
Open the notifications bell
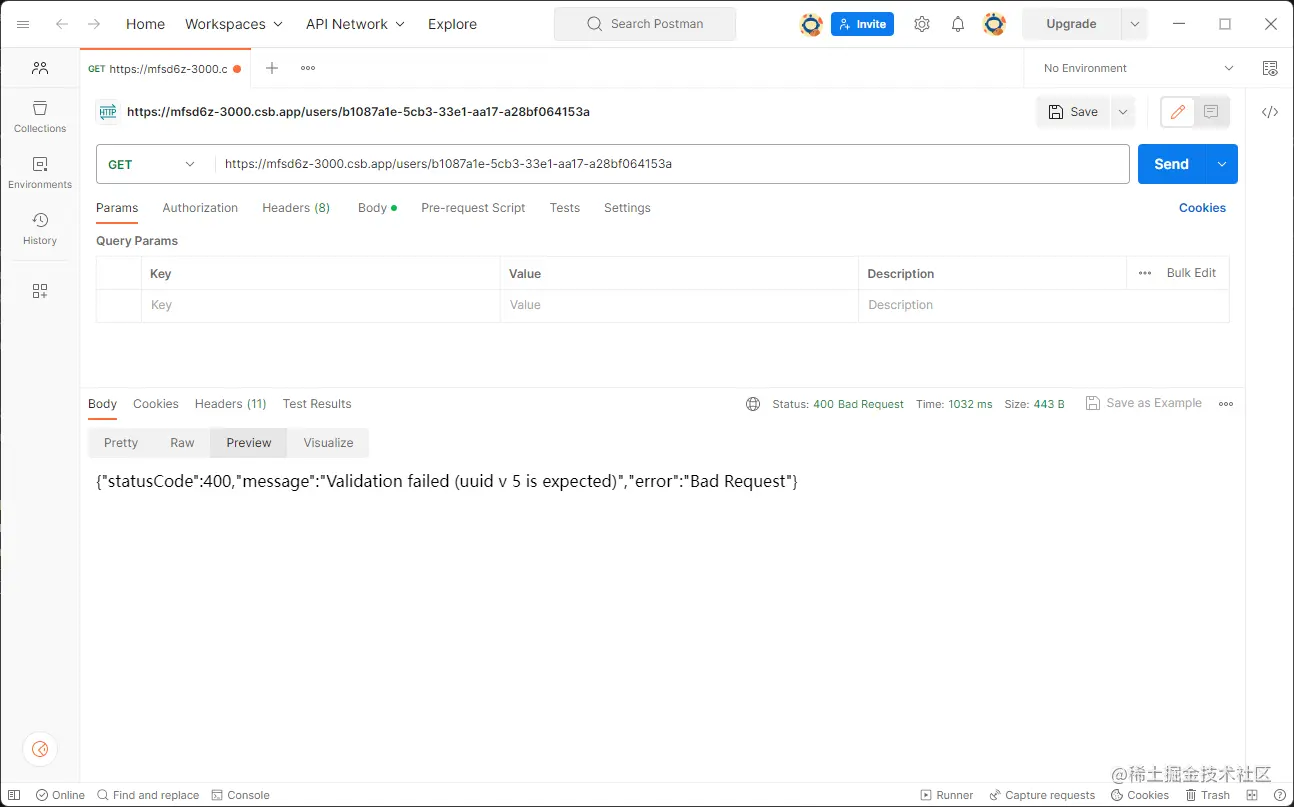coord(958,24)
